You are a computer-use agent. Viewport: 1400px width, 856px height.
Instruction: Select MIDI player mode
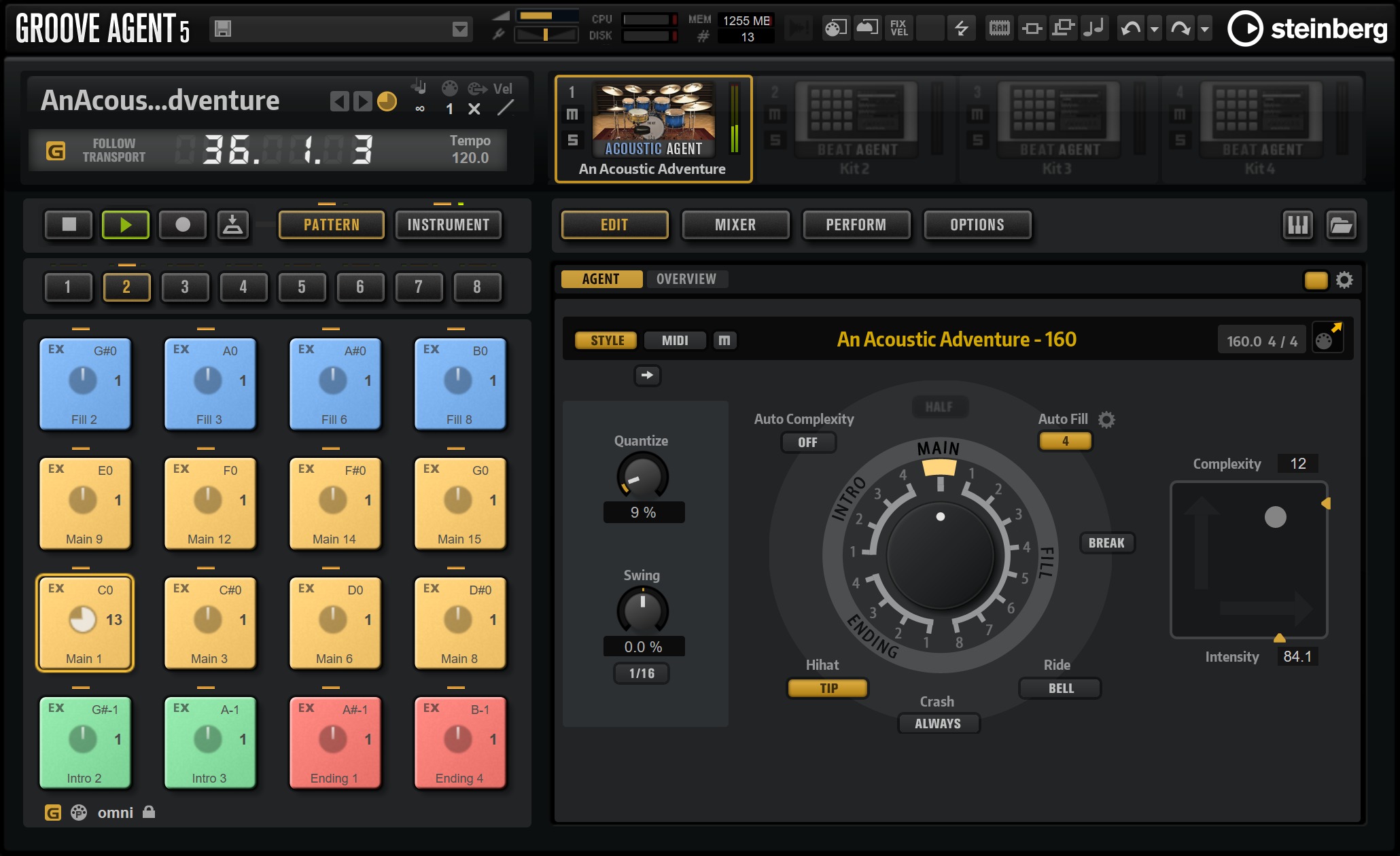click(675, 340)
